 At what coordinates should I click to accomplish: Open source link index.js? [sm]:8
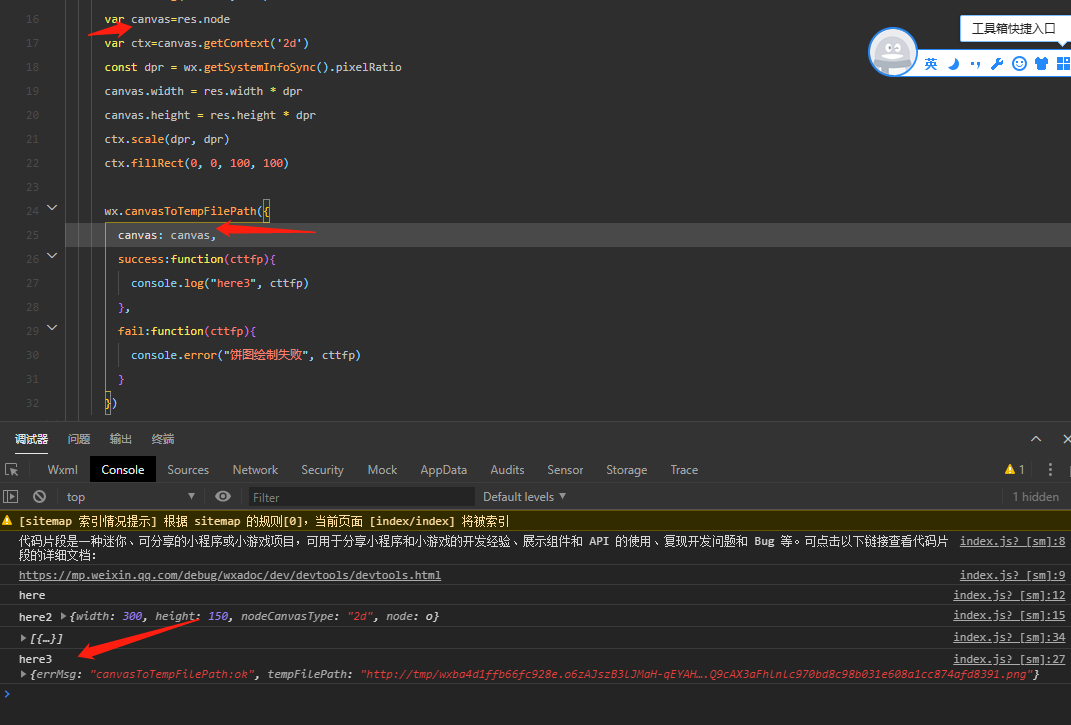click(x=1012, y=541)
